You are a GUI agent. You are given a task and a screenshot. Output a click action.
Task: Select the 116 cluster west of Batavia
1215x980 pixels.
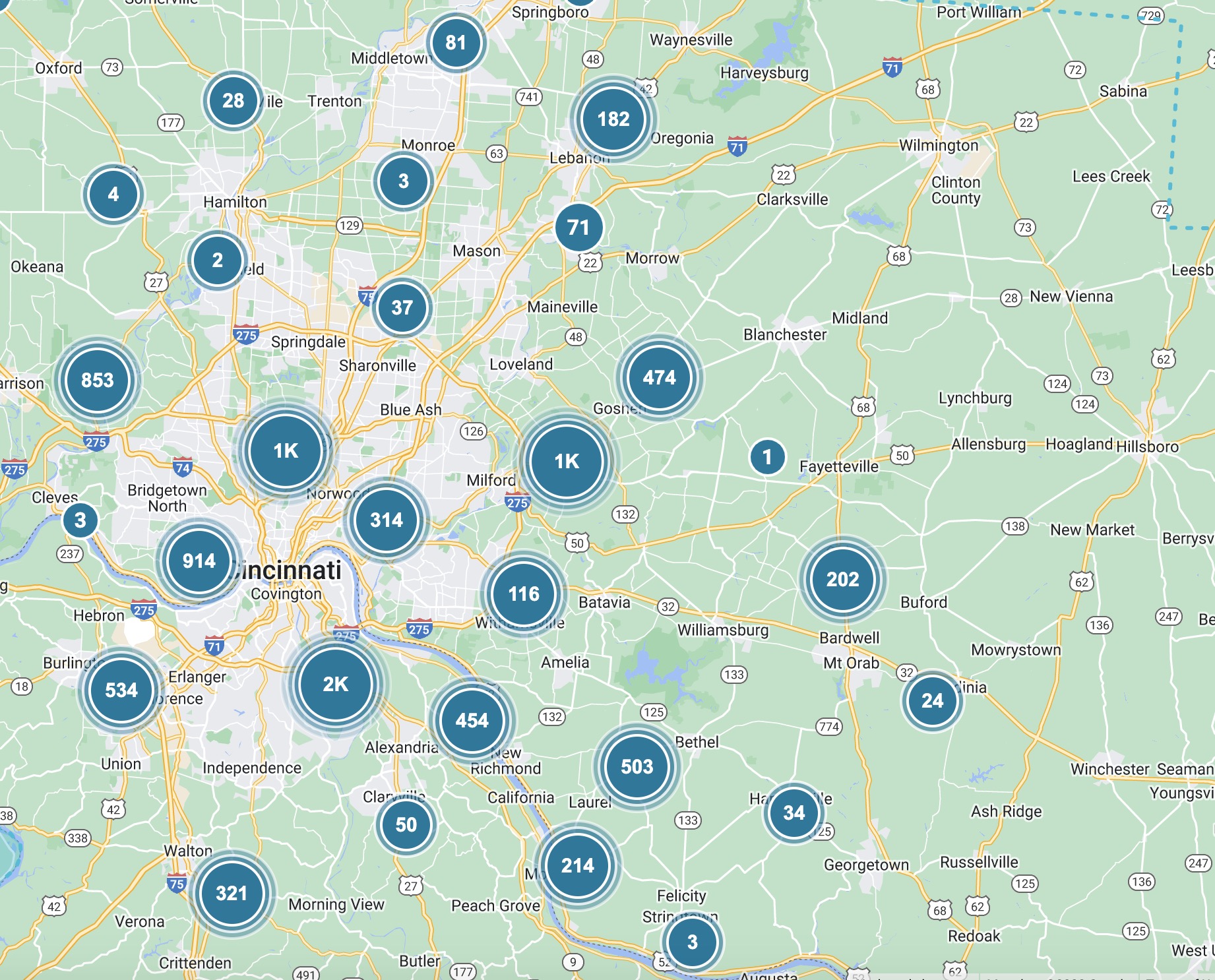click(524, 594)
